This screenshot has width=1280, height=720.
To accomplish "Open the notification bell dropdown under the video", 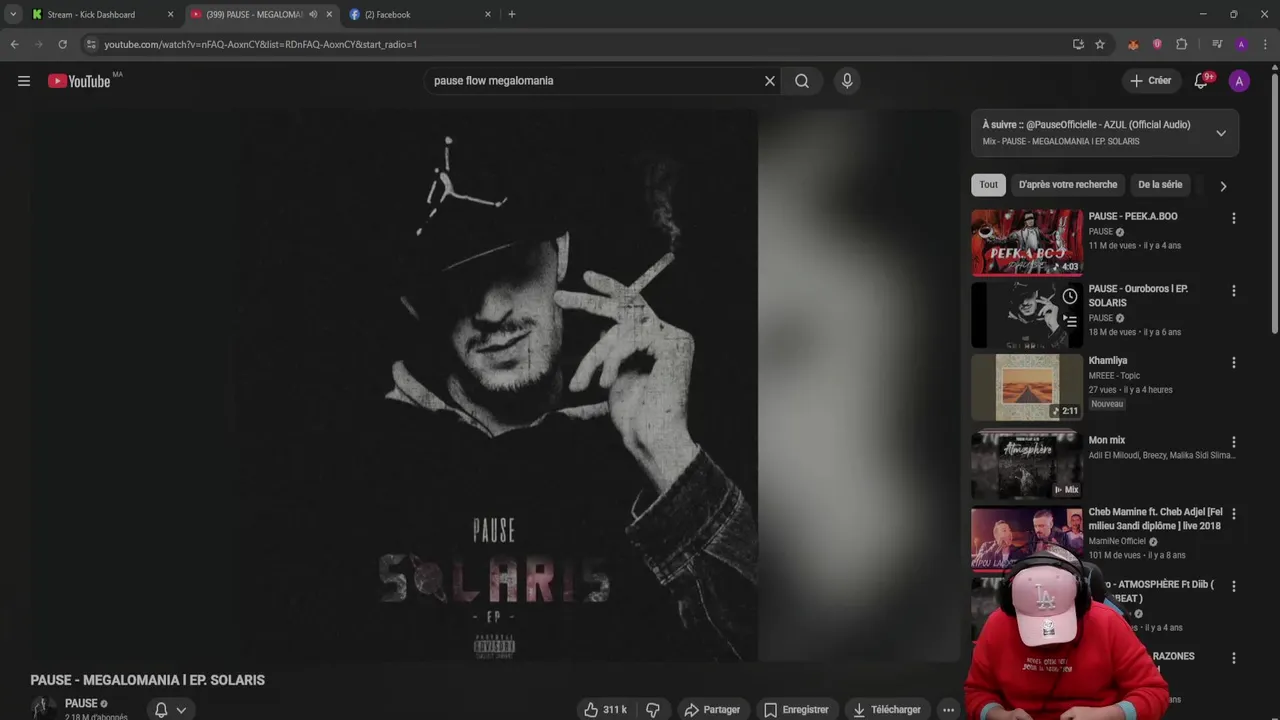I will 170,710.
